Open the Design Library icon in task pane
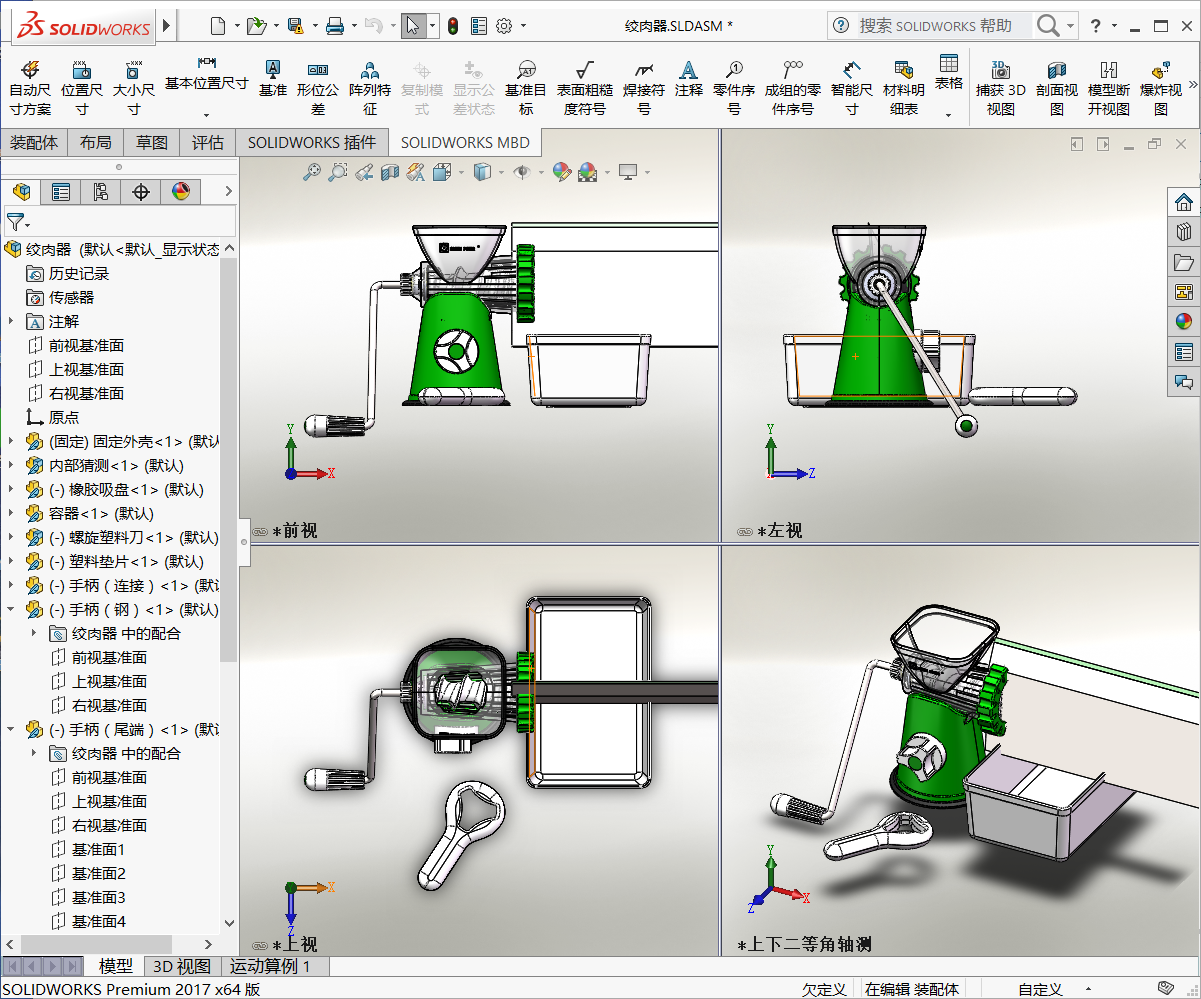This screenshot has height=999, width=1201. click(x=1184, y=232)
